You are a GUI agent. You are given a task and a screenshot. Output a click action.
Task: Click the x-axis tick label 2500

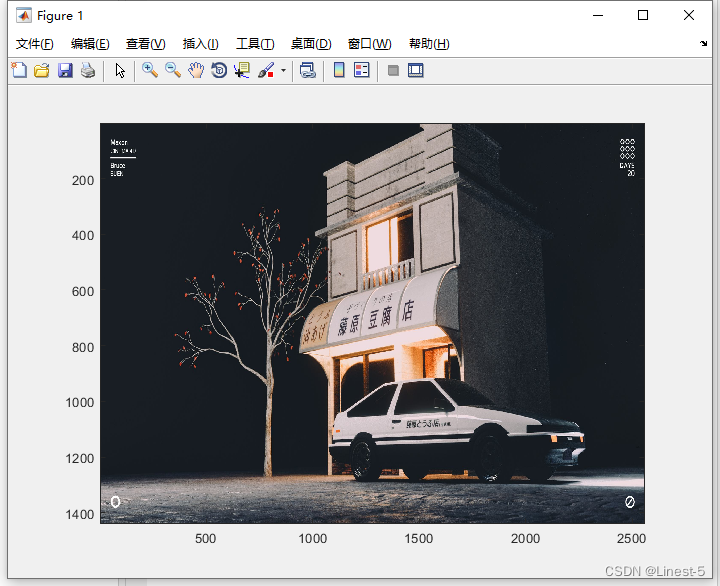(631, 538)
